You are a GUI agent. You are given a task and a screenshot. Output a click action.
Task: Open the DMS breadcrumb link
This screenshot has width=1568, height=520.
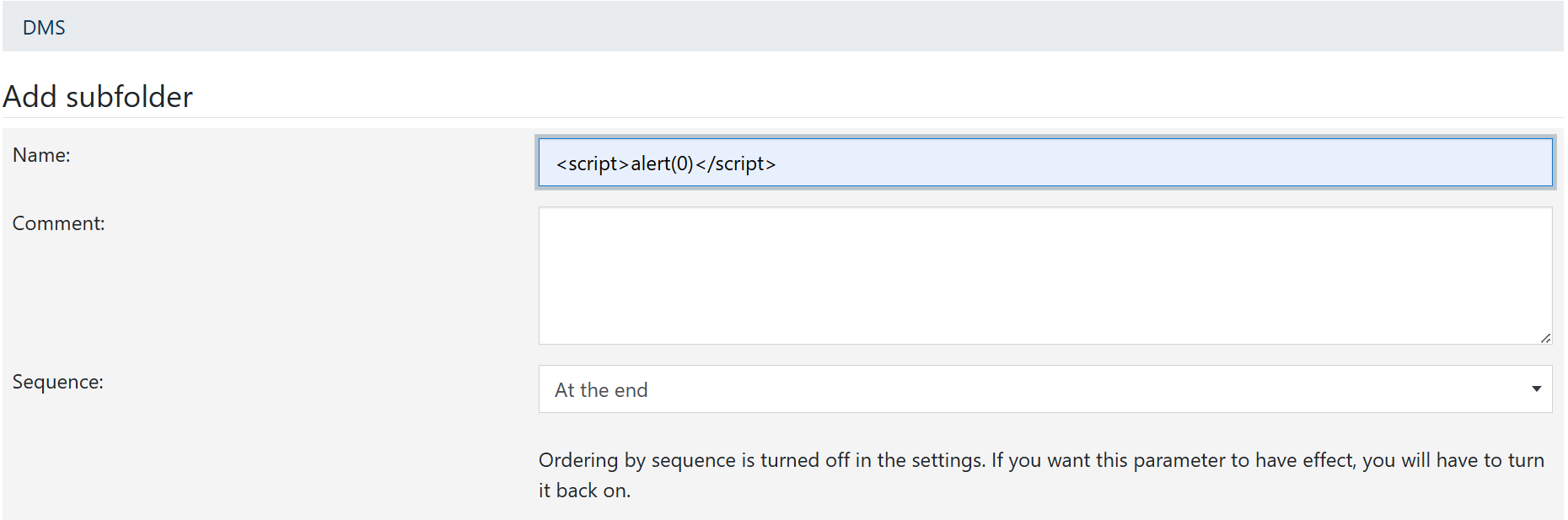pyautogui.click(x=44, y=28)
